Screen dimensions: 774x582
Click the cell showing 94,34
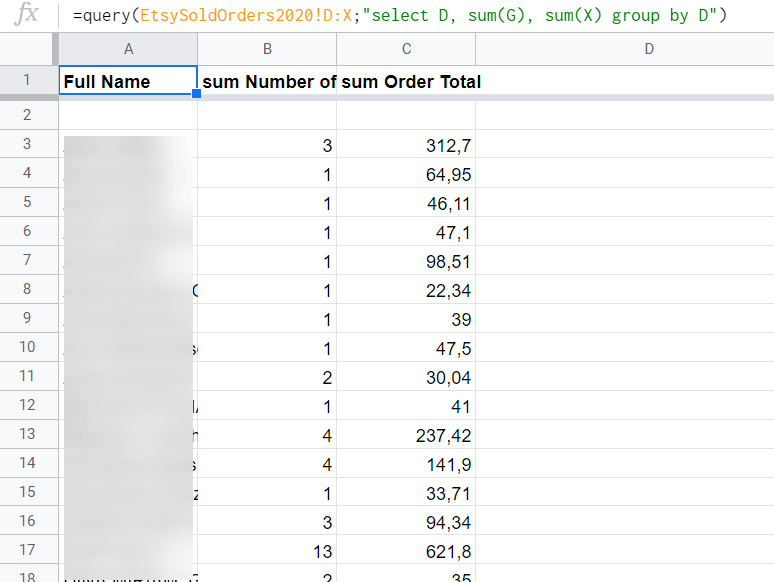(406, 522)
